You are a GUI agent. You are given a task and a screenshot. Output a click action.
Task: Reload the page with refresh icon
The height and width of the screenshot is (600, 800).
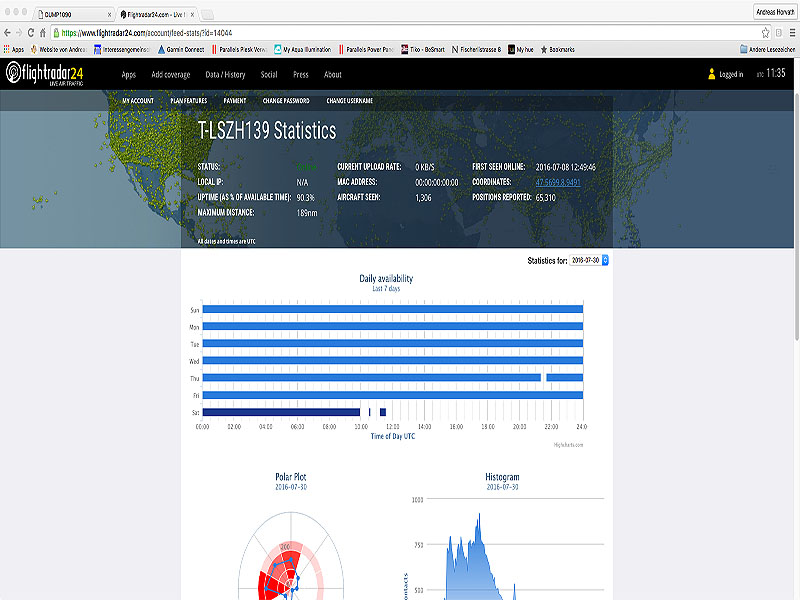(x=31, y=33)
